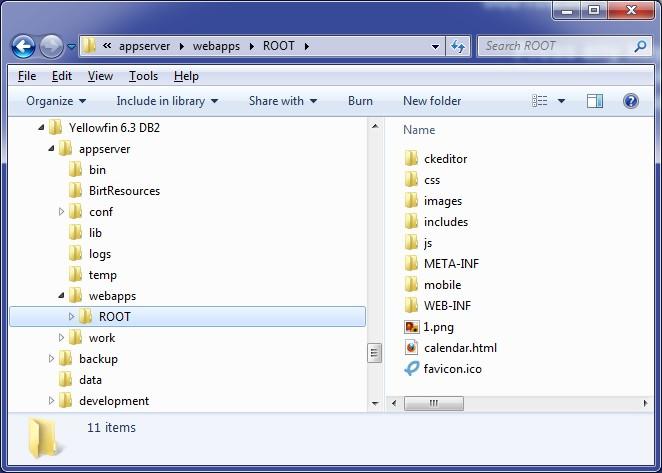Click the refresh icon beside address bar
662x473 pixels.
[459, 46]
